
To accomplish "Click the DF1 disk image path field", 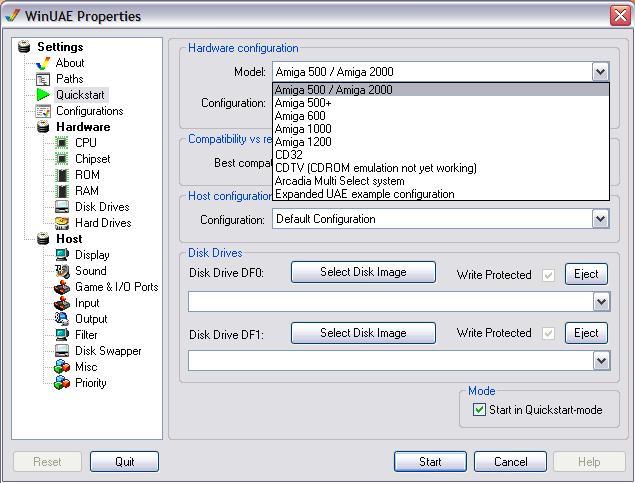I will click(391, 361).
